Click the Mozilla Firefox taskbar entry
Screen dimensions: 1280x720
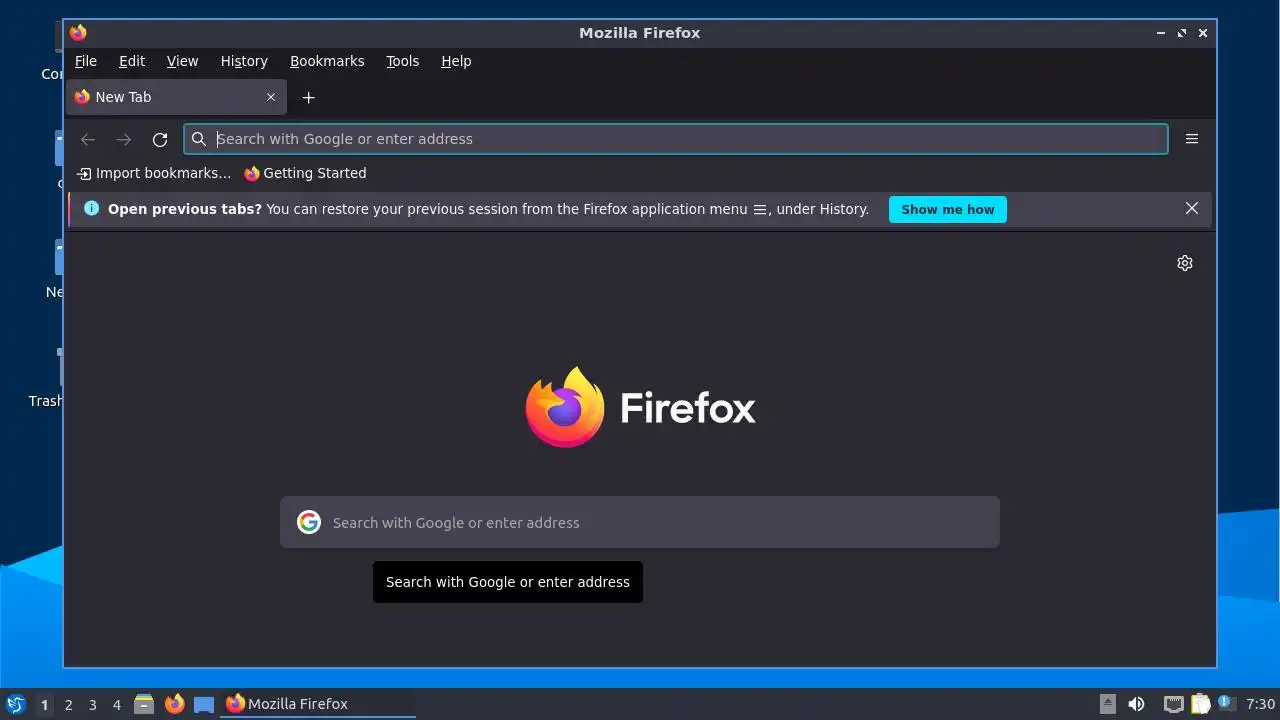point(318,704)
